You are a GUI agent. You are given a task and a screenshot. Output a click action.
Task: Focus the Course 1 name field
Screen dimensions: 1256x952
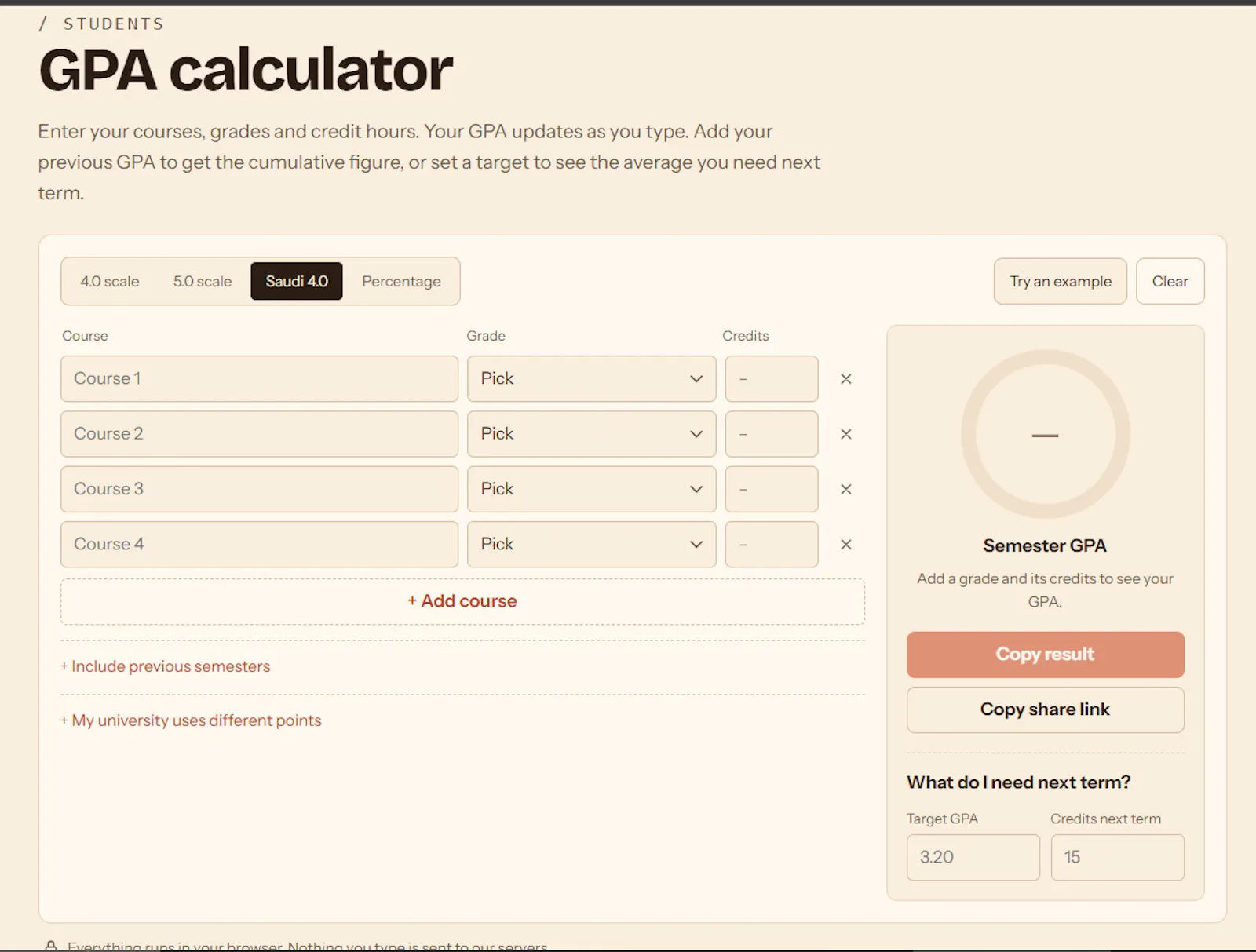(259, 379)
